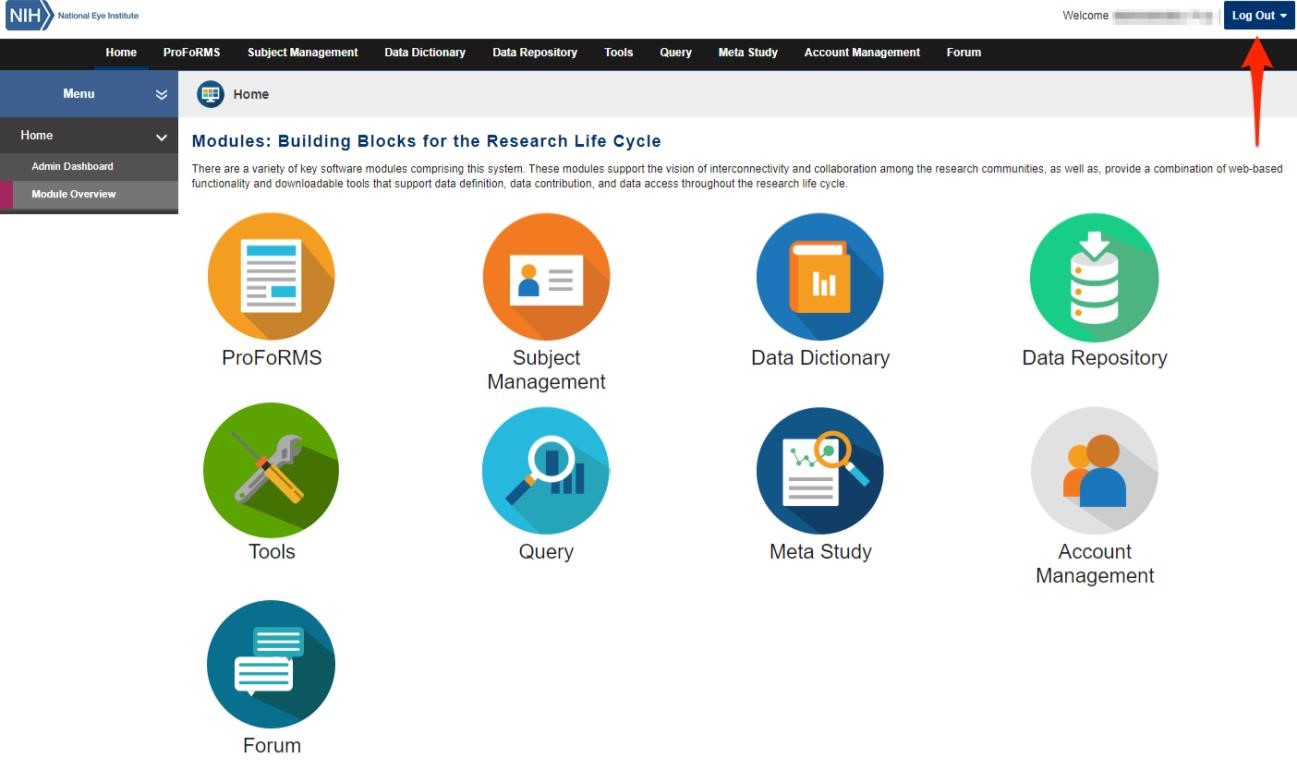Open Admin Dashboard in the sidebar
1297x770 pixels.
tap(72, 166)
